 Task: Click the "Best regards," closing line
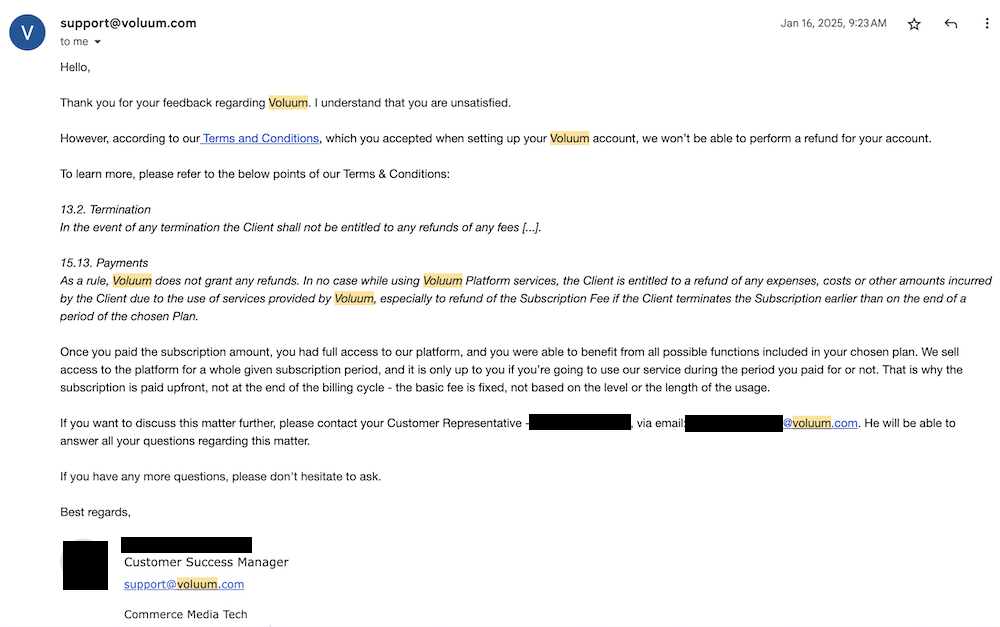[x=95, y=512]
